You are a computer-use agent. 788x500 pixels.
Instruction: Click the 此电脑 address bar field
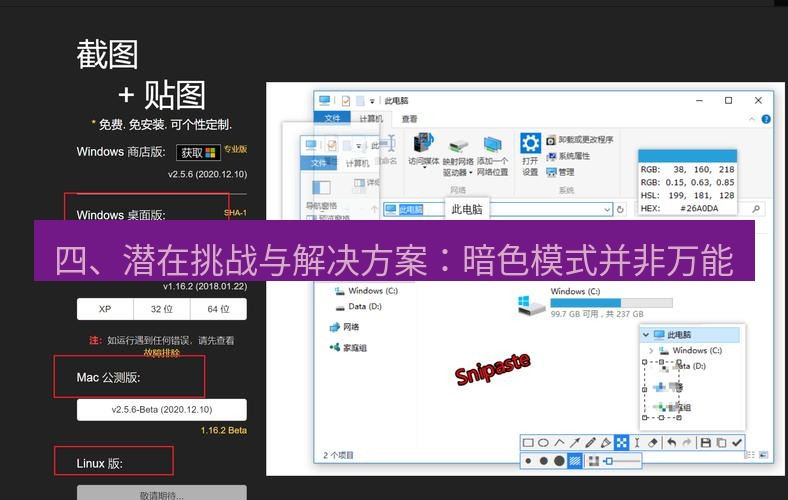tap(498, 210)
